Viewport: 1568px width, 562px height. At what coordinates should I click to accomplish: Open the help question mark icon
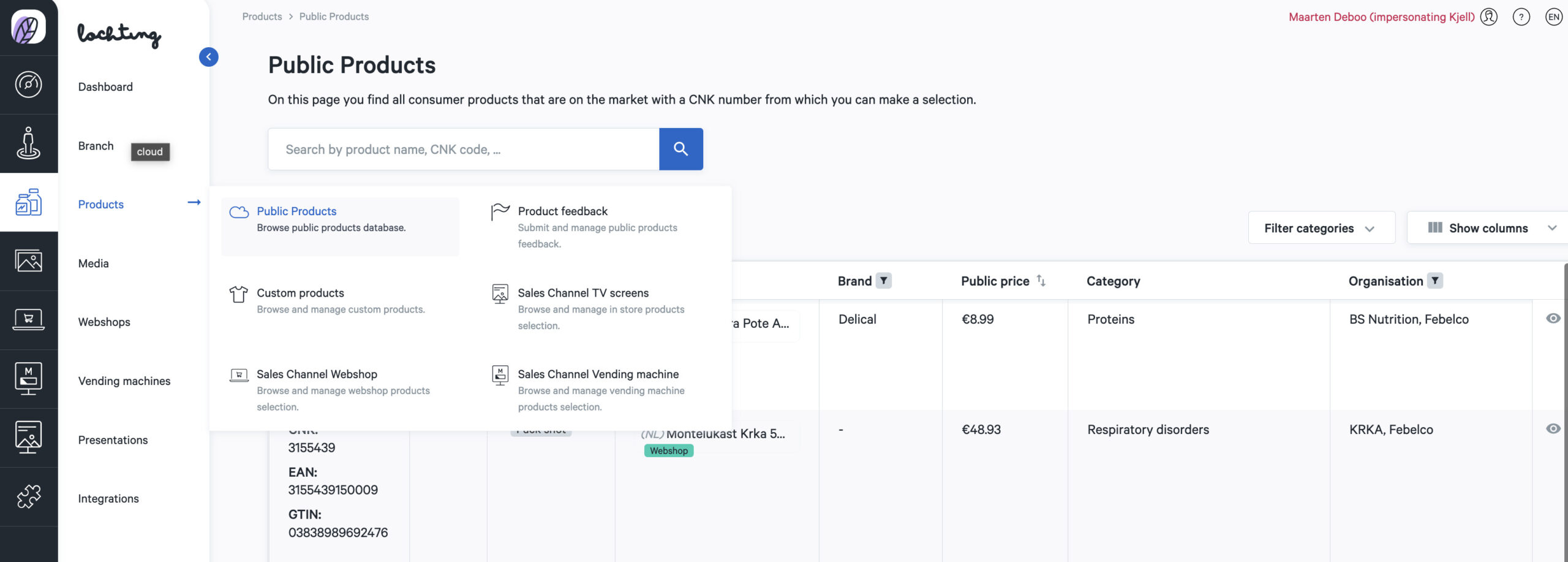tap(1521, 17)
